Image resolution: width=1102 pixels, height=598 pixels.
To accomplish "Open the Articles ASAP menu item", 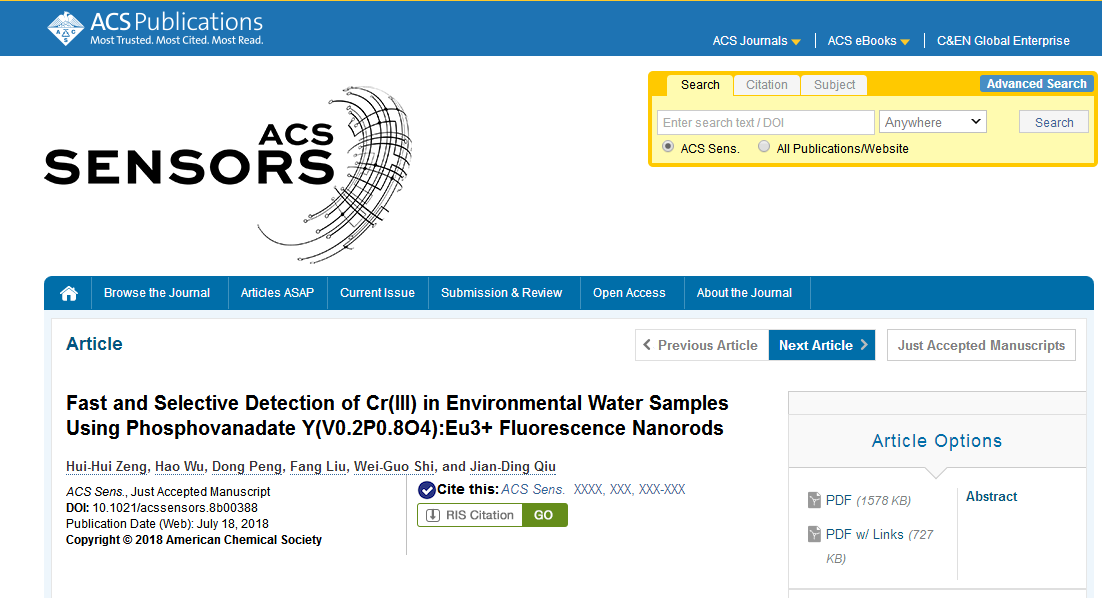I will (277, 293).
